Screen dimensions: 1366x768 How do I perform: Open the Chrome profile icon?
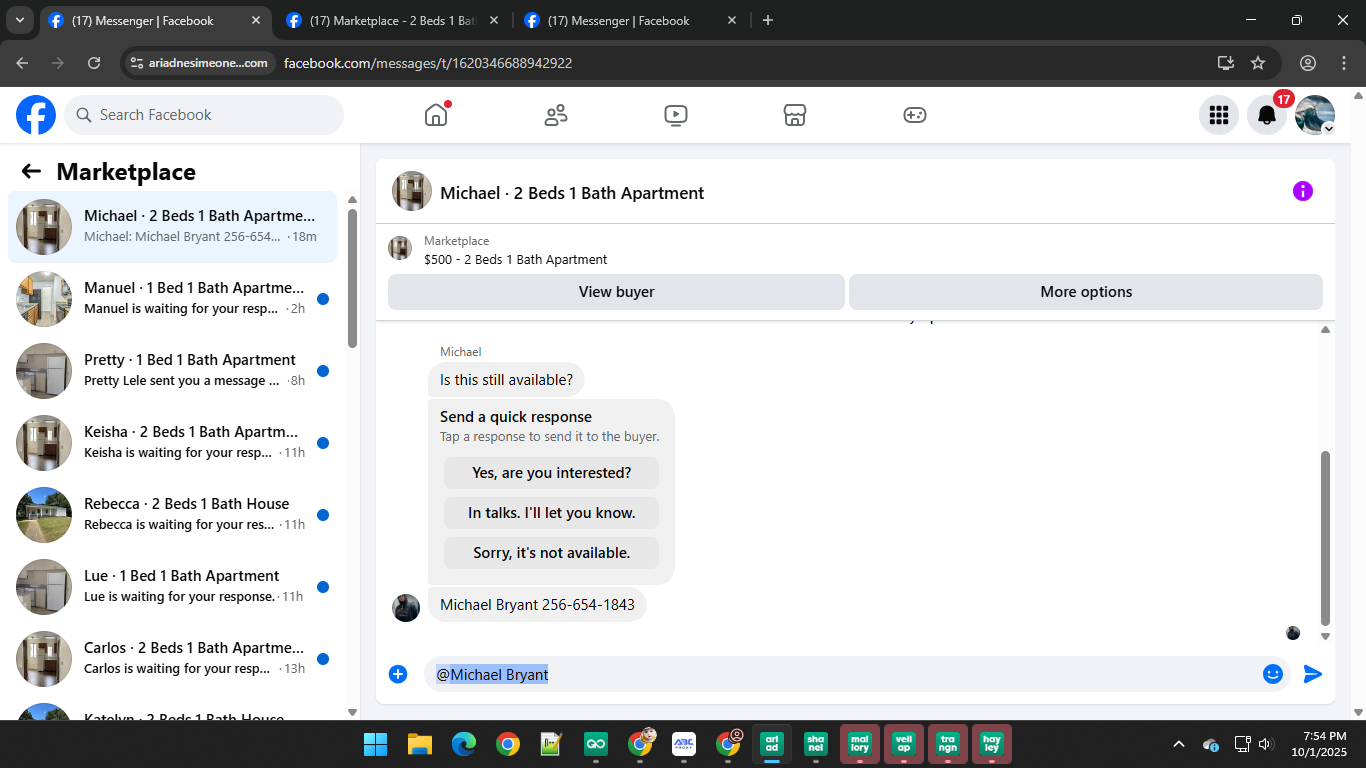click(x=1308, y=63)
